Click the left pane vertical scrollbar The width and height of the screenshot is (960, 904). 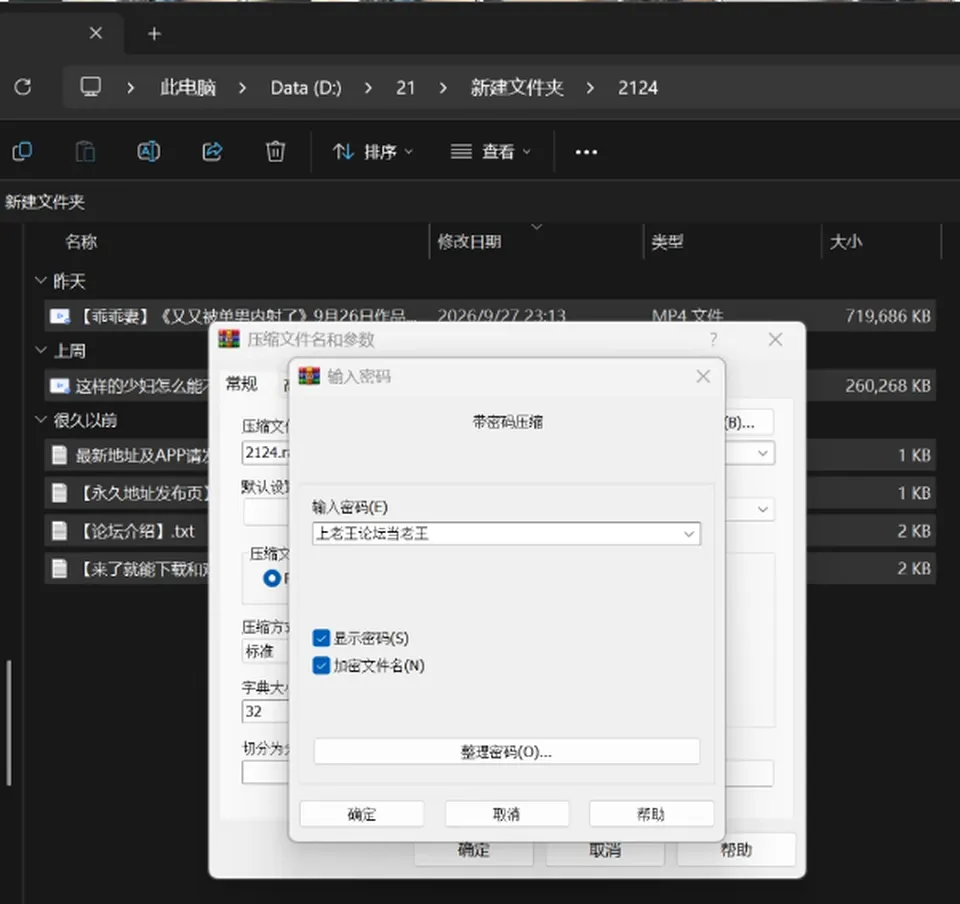pos(9,722)
